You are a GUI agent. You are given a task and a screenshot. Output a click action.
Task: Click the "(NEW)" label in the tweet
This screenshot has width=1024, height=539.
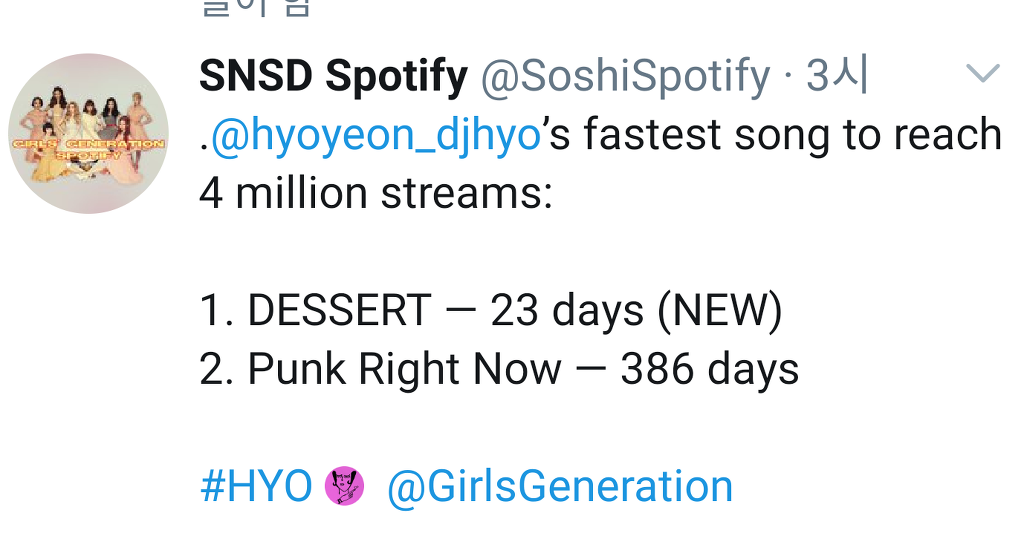coord(719,311)
